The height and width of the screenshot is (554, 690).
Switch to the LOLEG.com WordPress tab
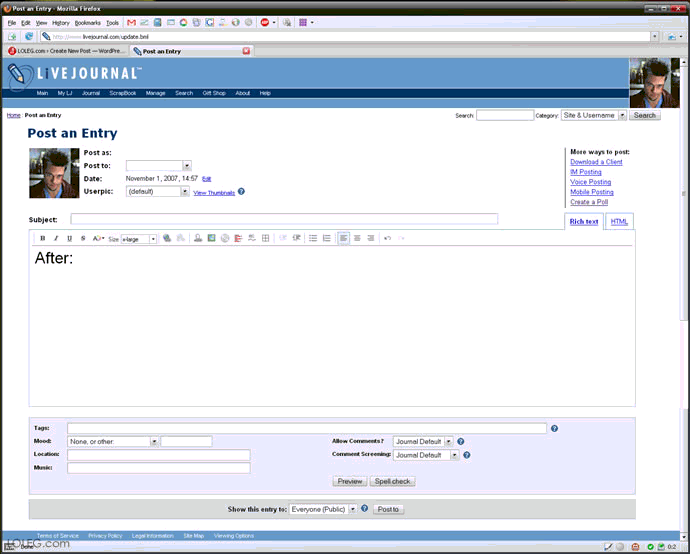tap(66, 51)
